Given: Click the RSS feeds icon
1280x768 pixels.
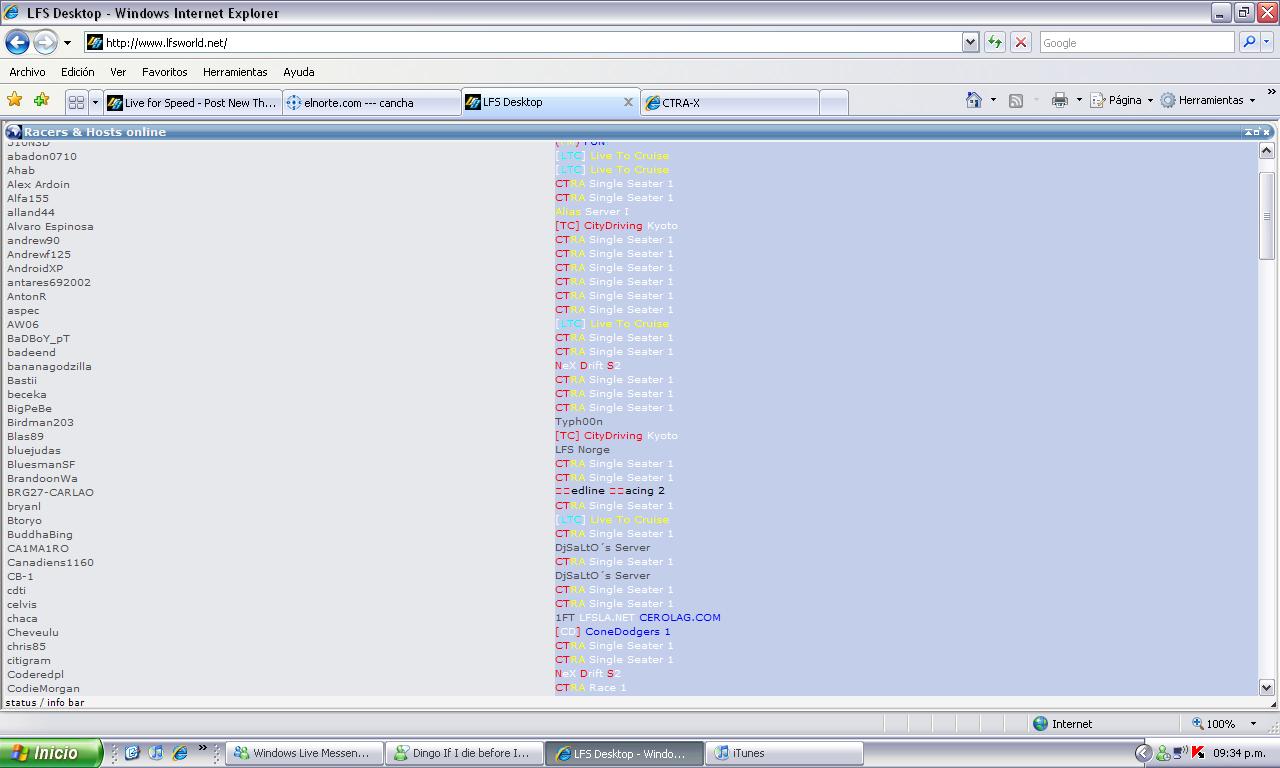Looking at the screenshot, I should 1016,100.
